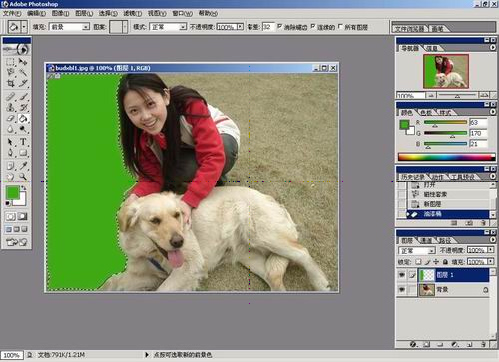Add layer style from Layers panel bottom
499x362 pixels.
point(413,344)
